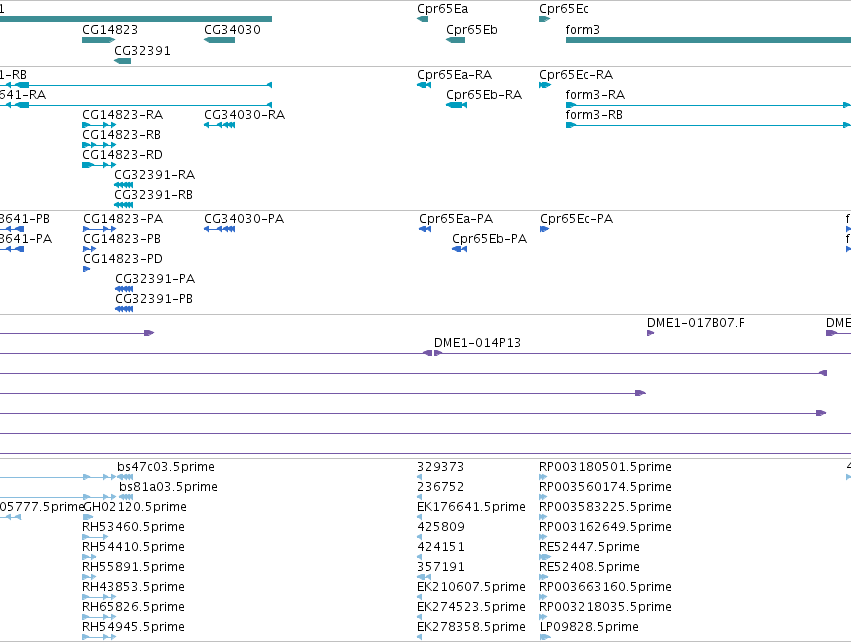
Task: Click feature 425809 label
Action: 441,527
